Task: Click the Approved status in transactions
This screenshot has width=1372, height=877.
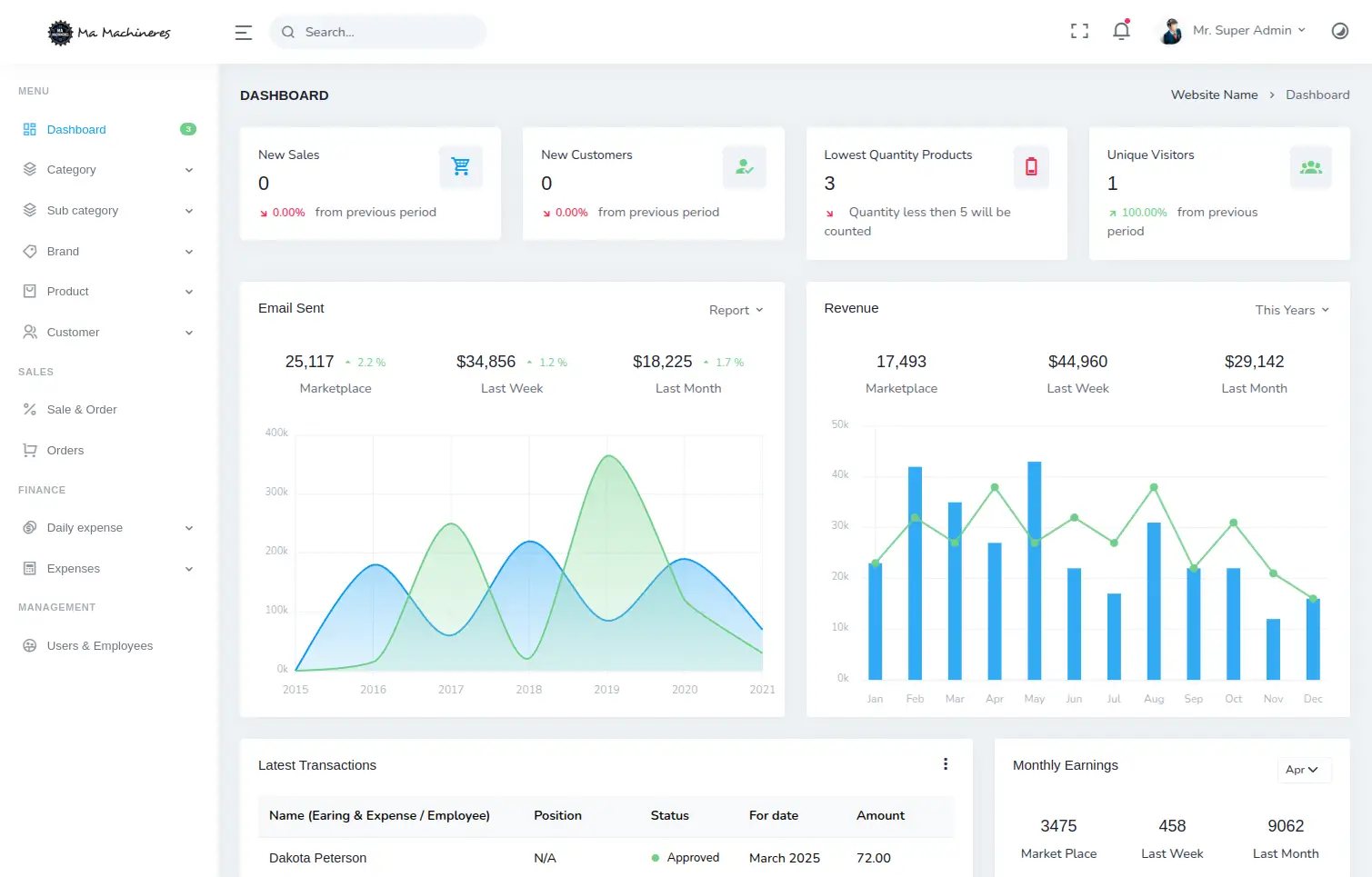Action: click(685, 858)
